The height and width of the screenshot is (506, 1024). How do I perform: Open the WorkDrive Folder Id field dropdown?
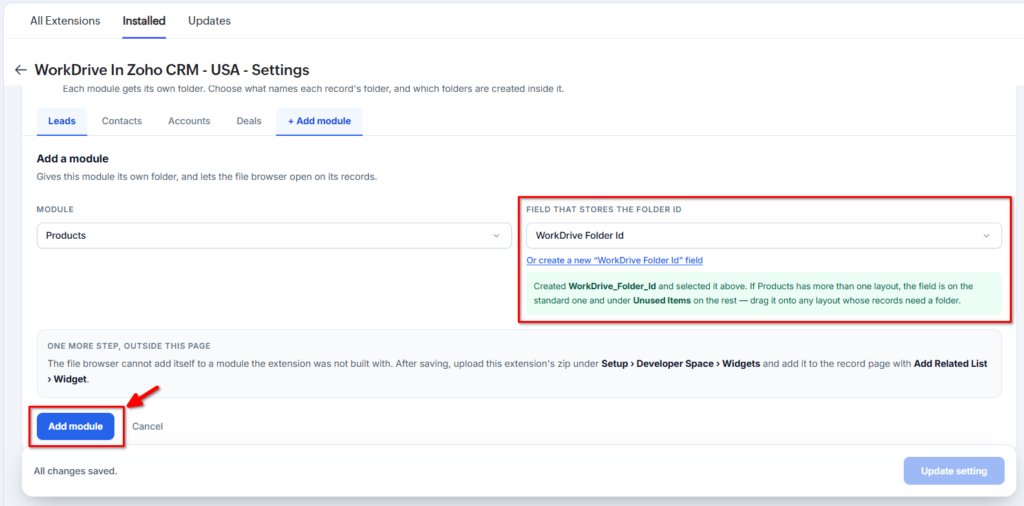click(764, 236)
